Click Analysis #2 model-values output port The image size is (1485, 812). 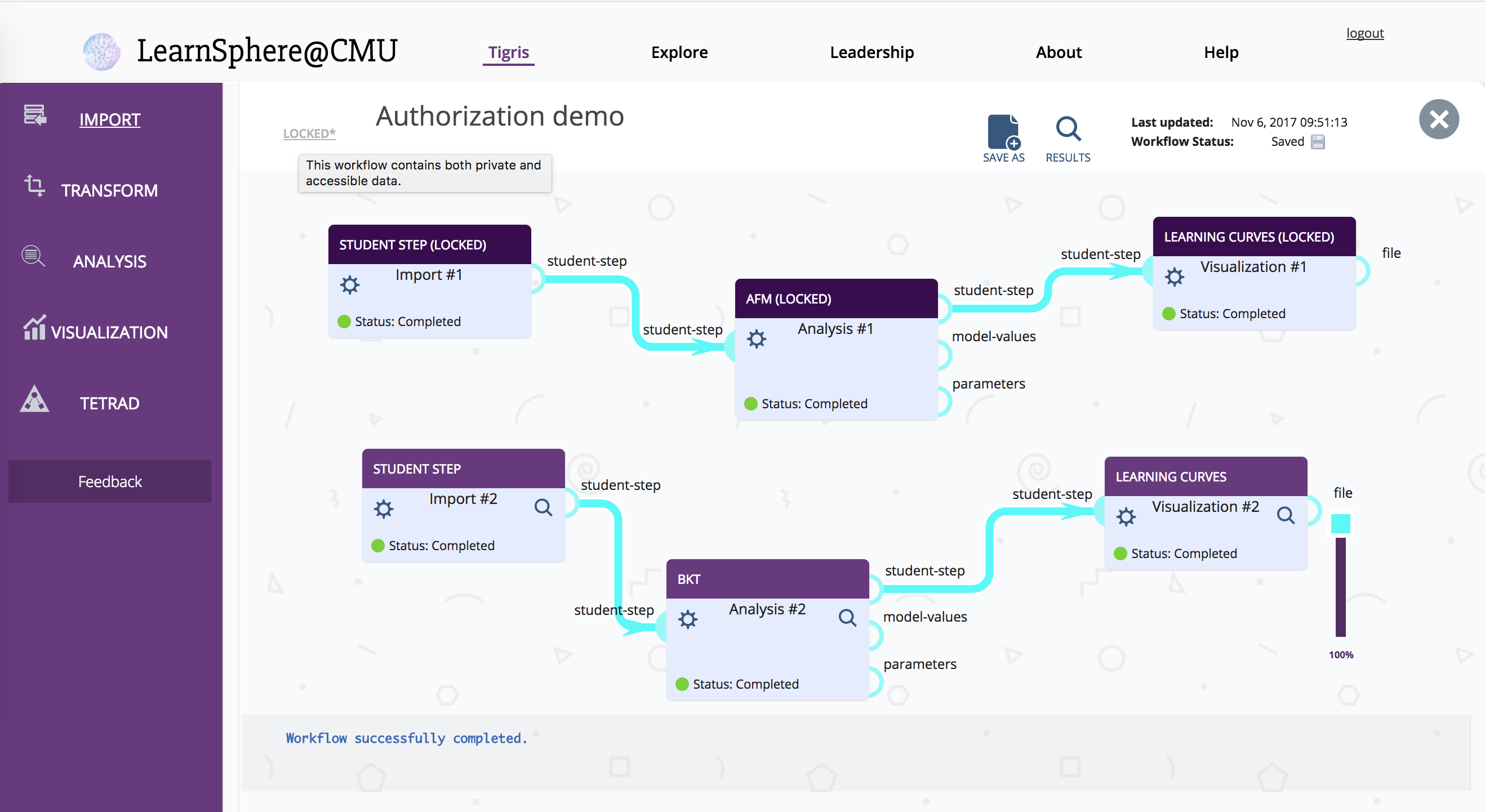tap(875, 636)
